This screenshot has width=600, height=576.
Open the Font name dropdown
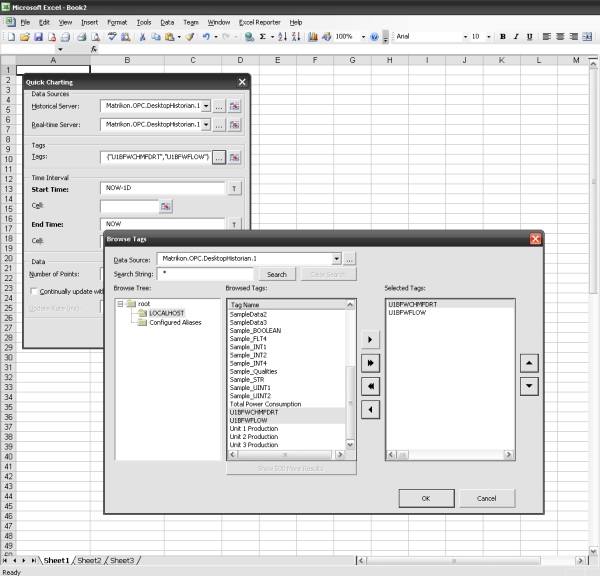tap(465, 37)
